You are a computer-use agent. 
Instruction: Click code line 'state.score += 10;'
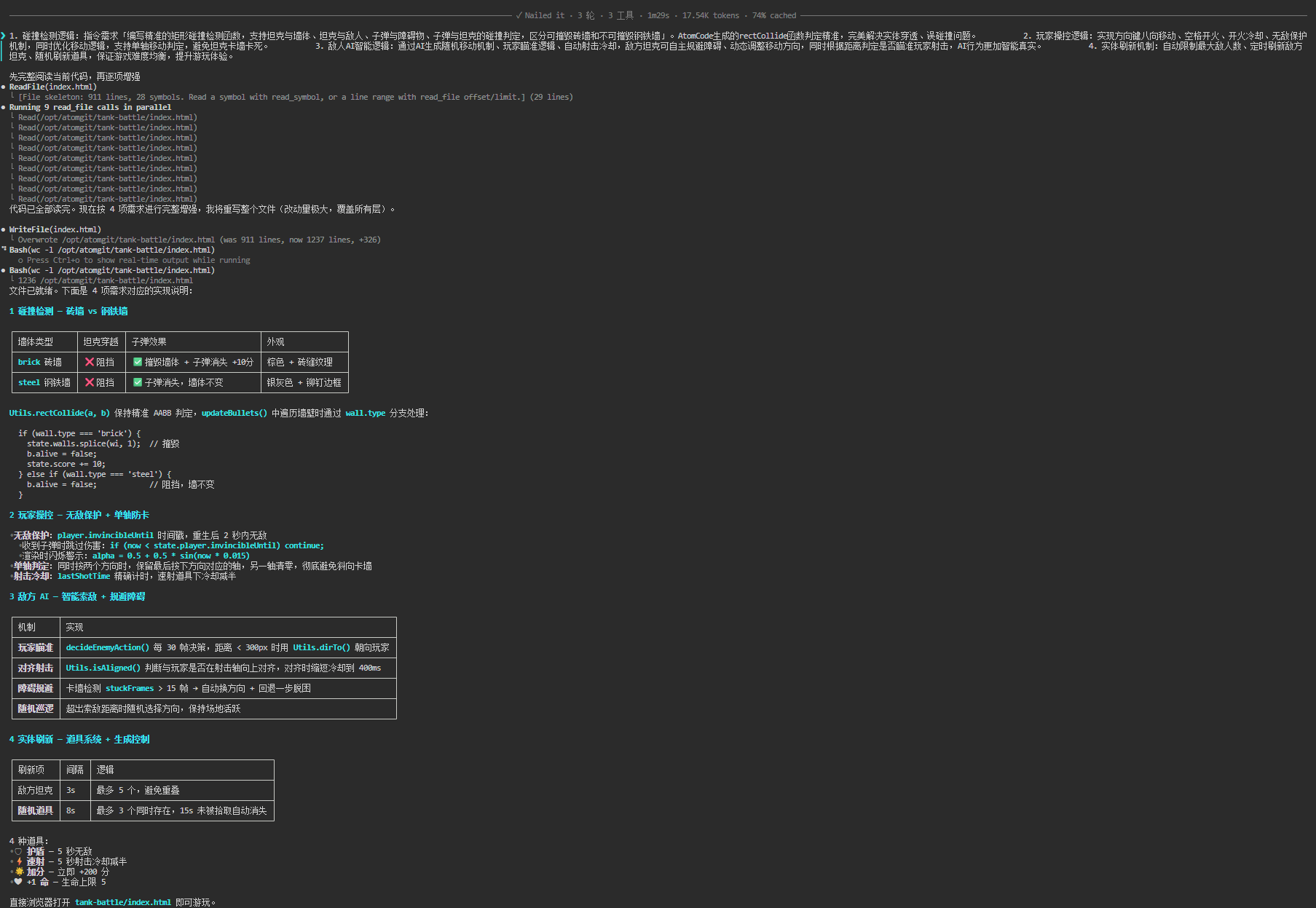pos(66,464)
